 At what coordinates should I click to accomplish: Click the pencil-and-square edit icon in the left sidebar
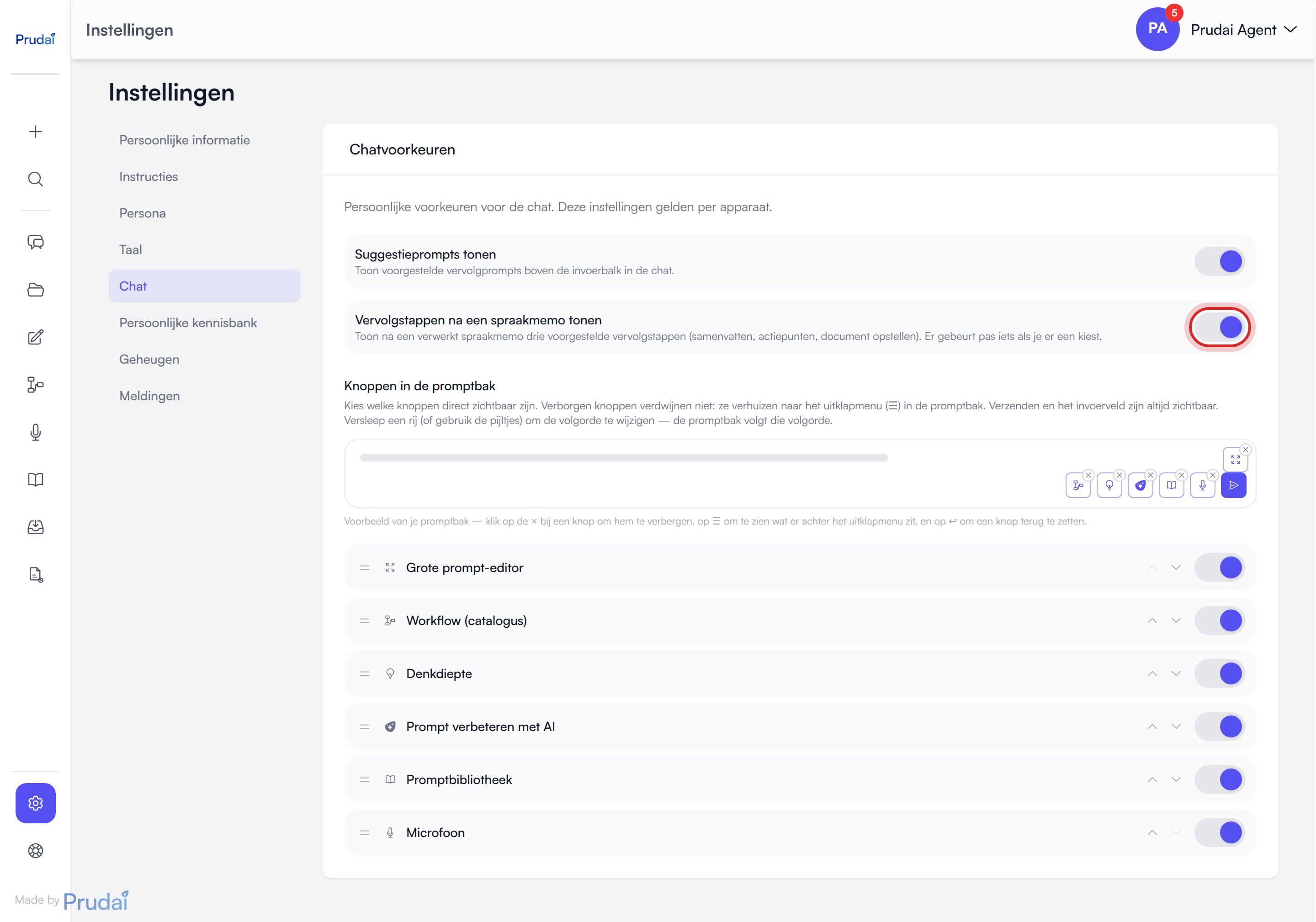point(36,337)
